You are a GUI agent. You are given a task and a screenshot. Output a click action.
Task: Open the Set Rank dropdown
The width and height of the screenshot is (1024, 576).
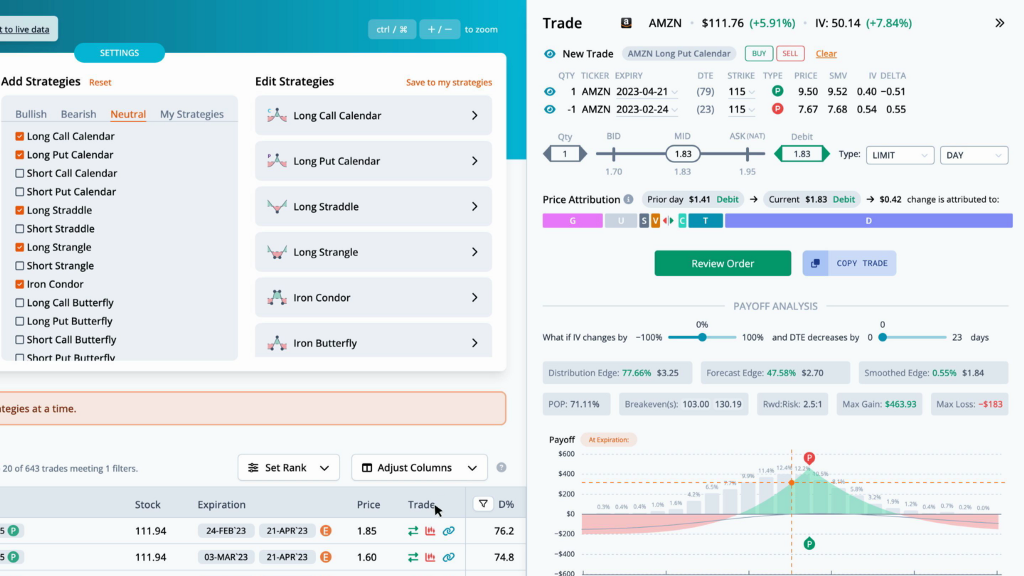(x=288, y=468)
